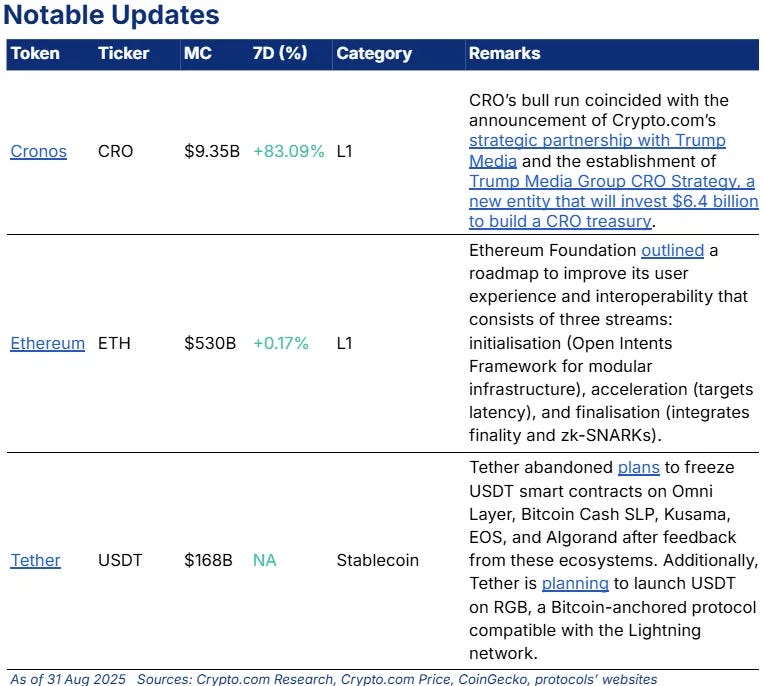
Task: Click the 'USDT' ticker cell
Action: (120, 560)
